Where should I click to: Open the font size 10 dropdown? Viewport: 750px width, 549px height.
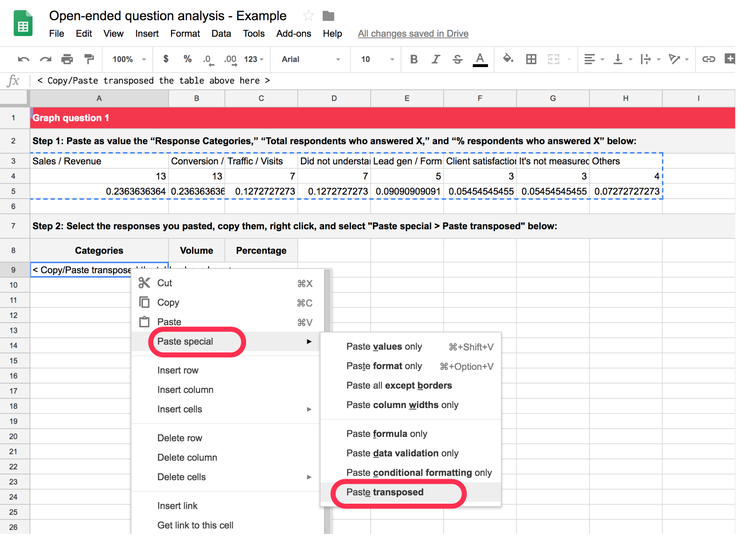point(377,59)
